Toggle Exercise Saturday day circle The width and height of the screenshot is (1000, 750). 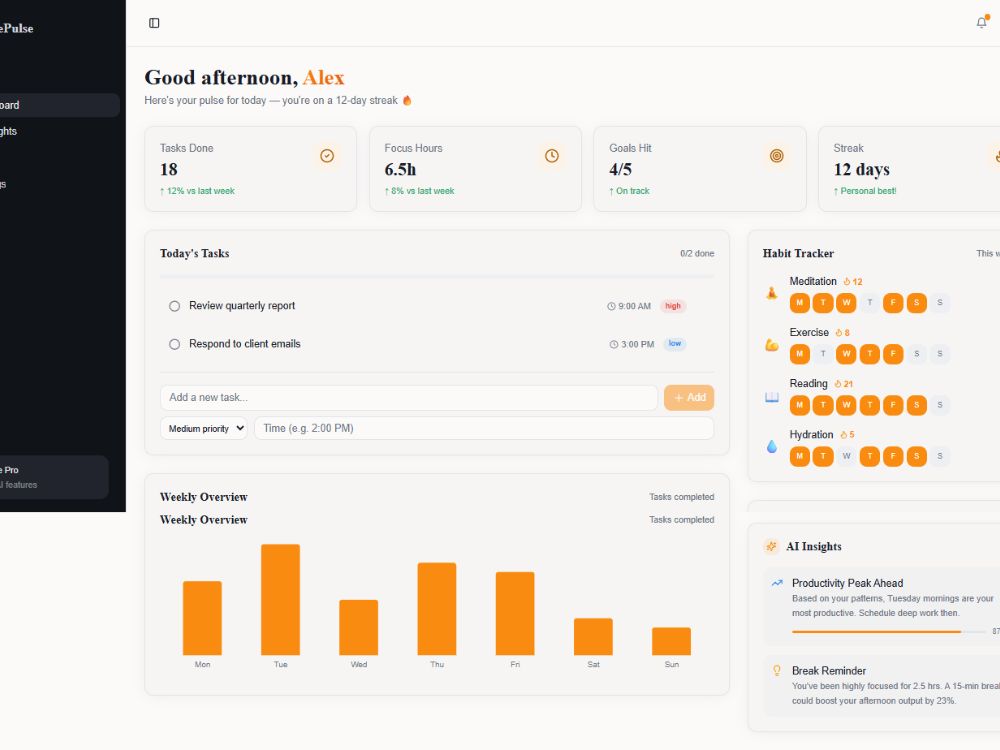916,354
